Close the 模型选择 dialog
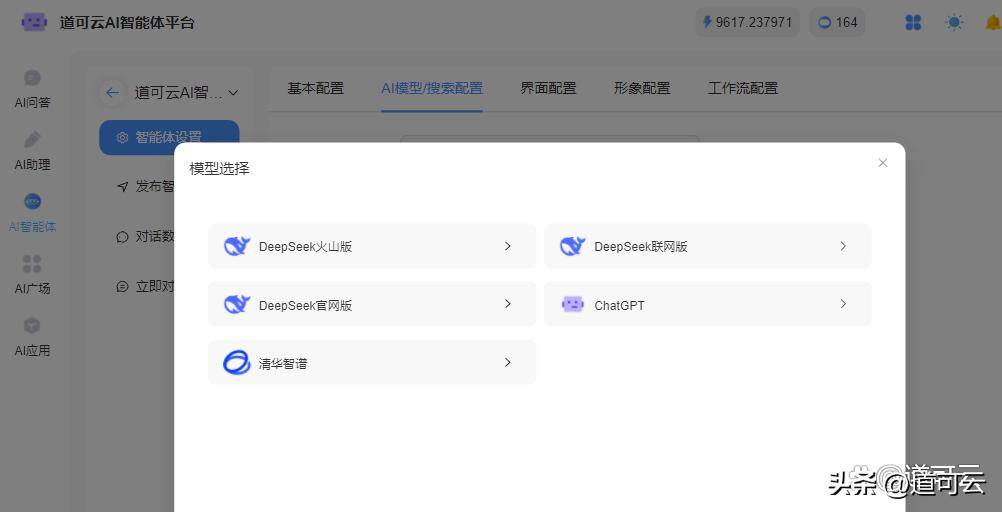Screen dimensions: 1002x512 [882, 163]
